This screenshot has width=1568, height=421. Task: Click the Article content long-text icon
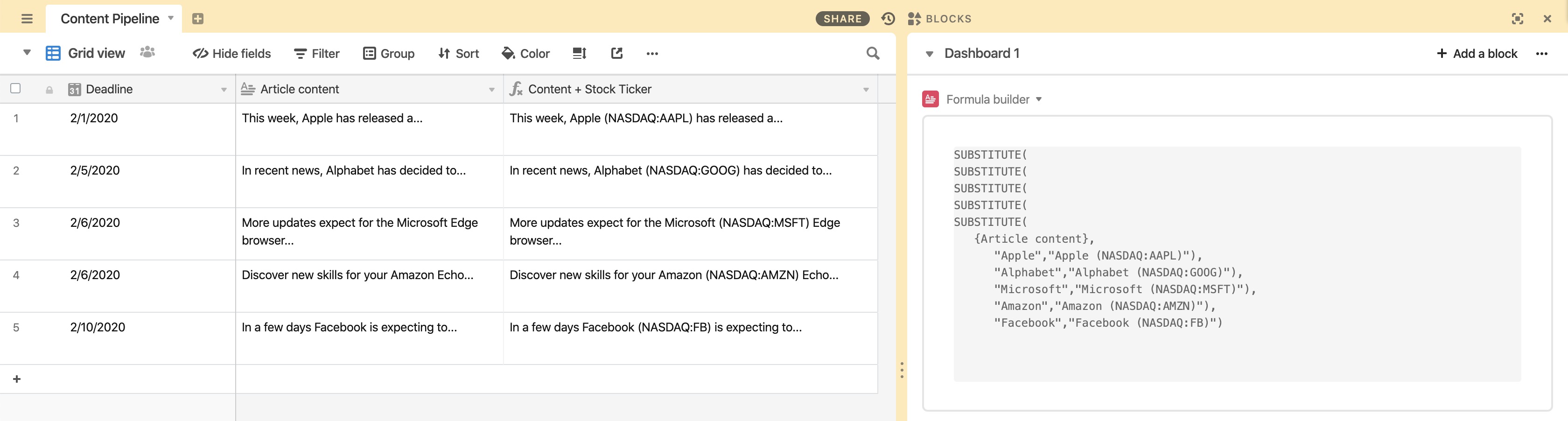pyautogui.click(x=248, y=90)
